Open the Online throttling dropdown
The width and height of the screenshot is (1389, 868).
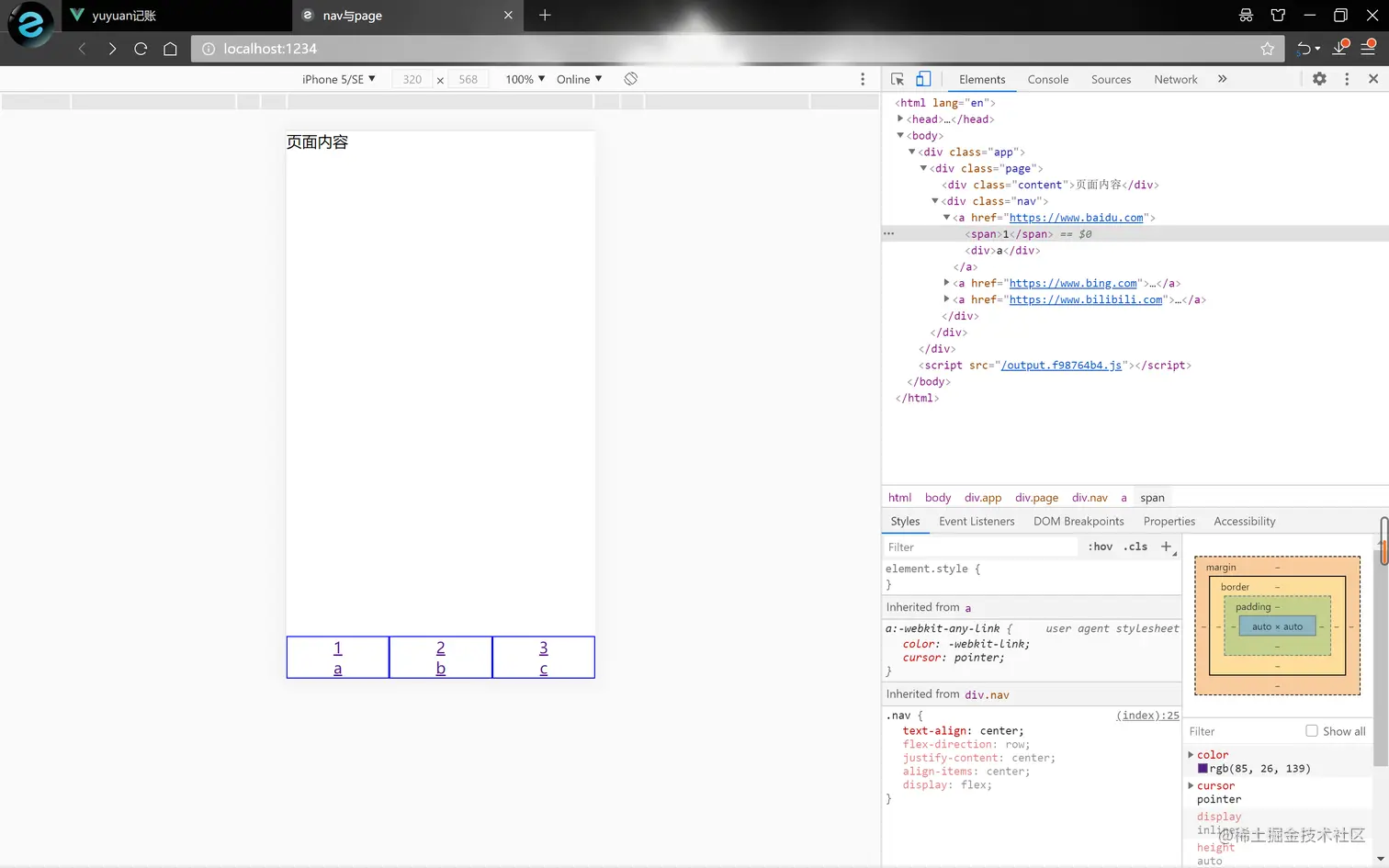coord(580,79)
